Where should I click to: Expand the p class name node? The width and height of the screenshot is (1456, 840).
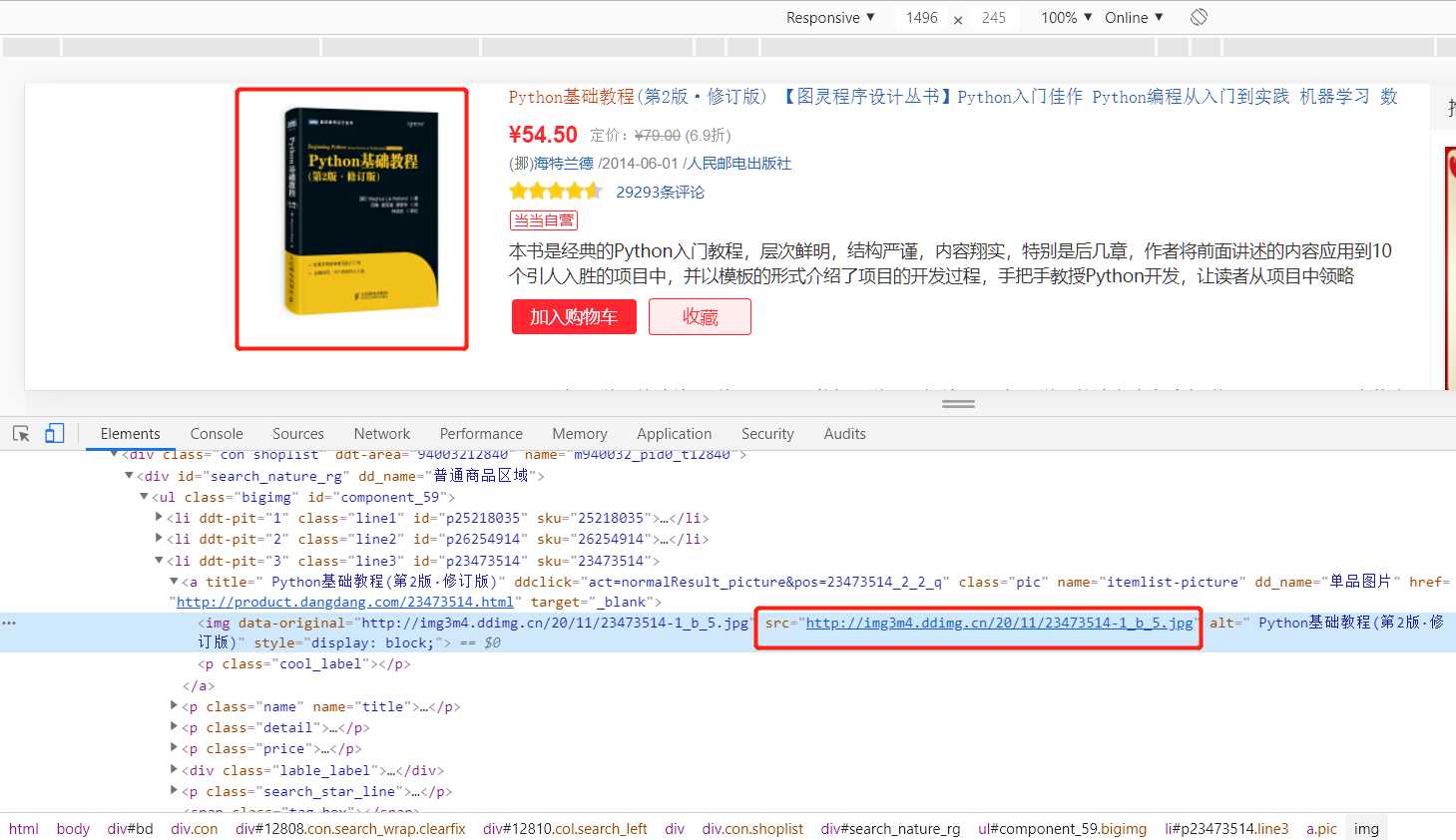tap(175, 705)
